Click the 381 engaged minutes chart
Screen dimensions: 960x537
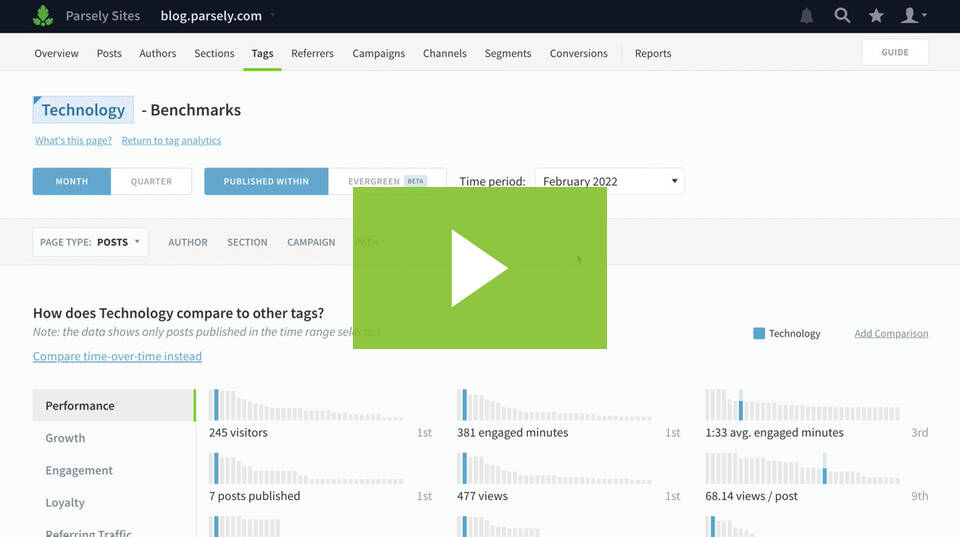coord(554,405)
